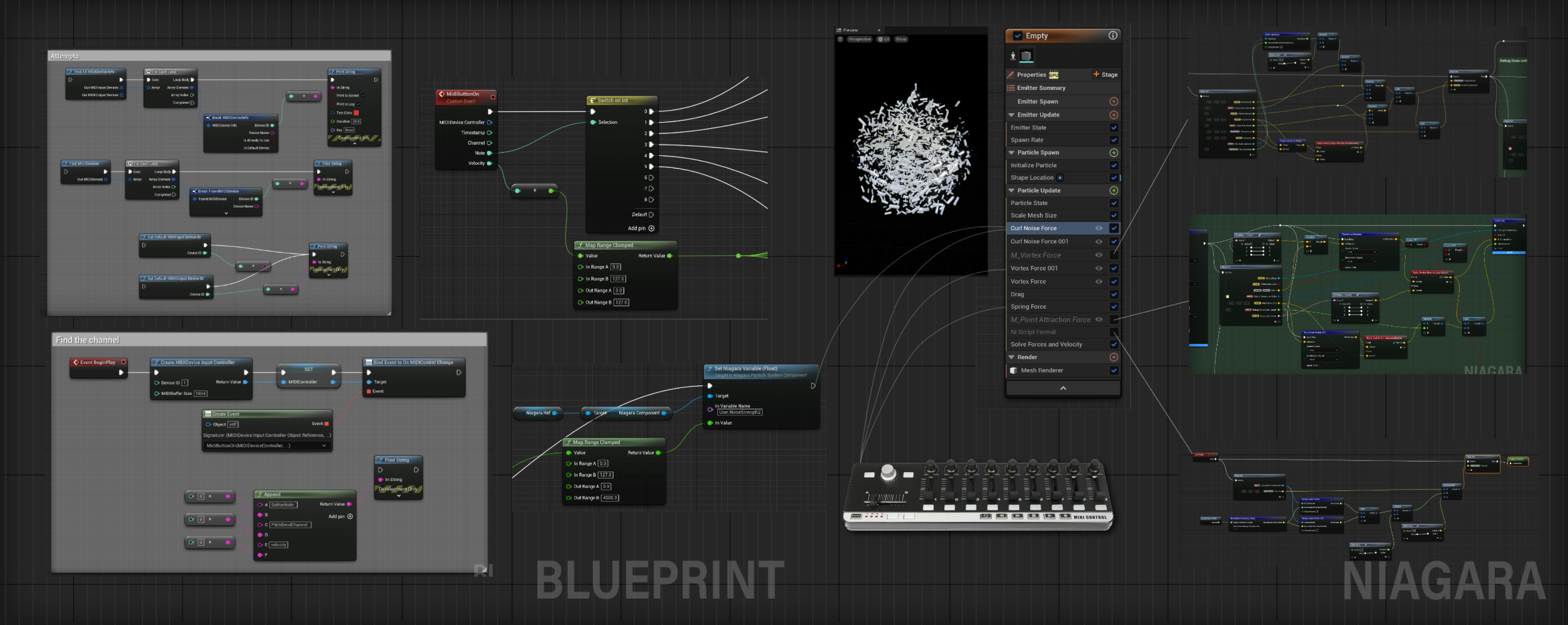
Task: Select the Preview tab
Action: point(850,30)
